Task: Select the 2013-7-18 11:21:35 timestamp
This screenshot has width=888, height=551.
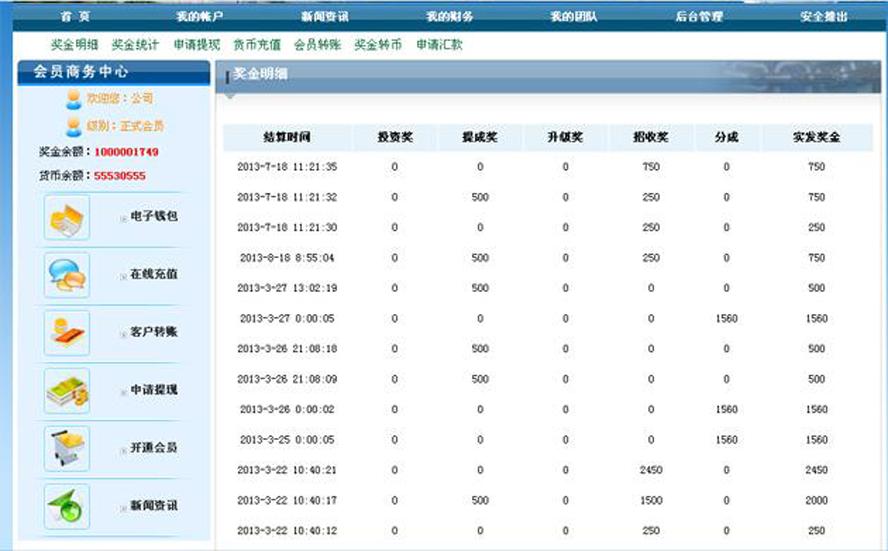Action: (x=287, y=167)
